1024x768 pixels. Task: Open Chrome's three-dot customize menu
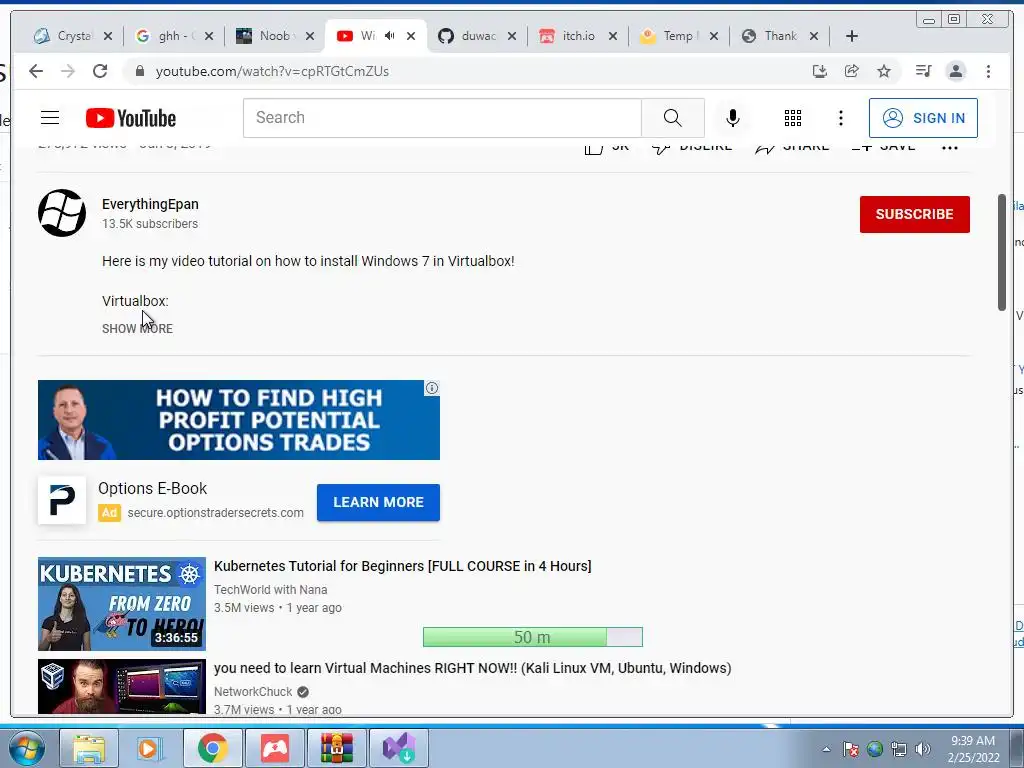tap(988, 71)
